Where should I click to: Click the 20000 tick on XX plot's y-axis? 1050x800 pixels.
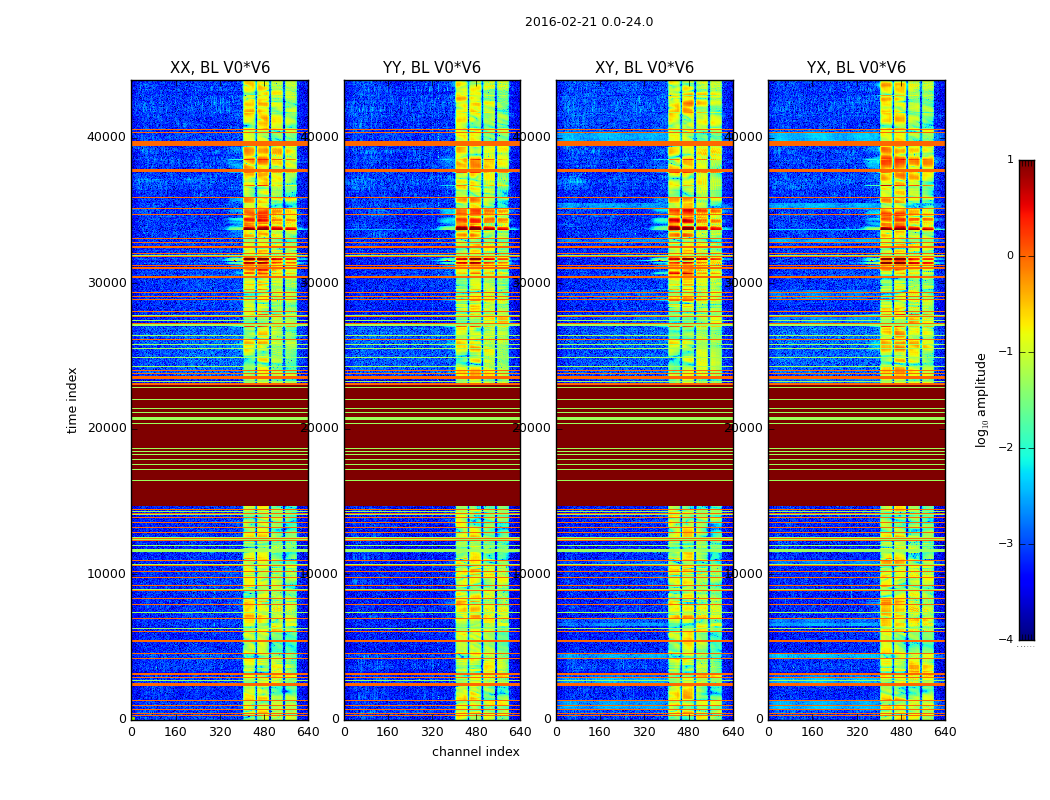coord(106,428)
